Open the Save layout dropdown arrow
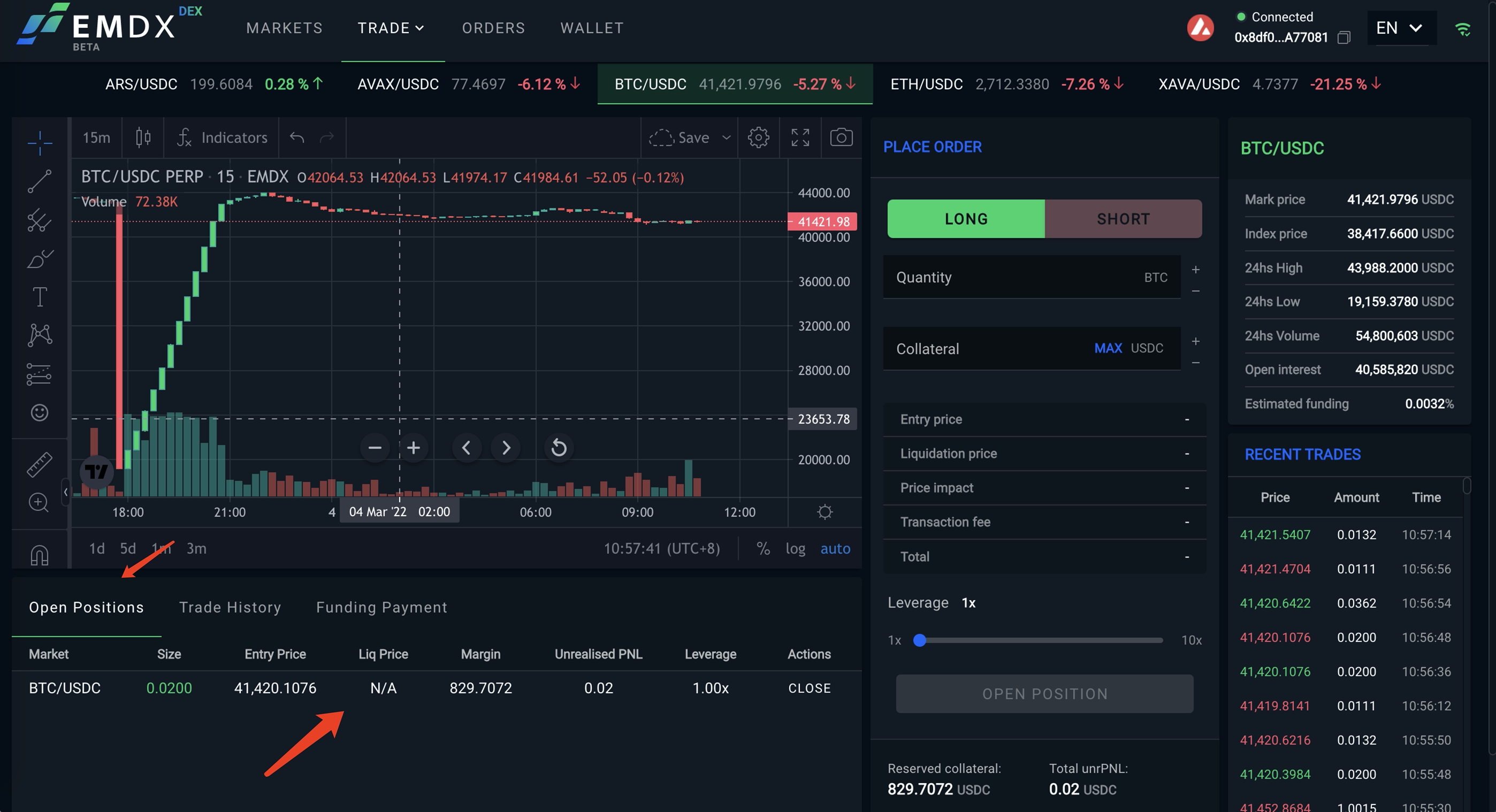 [726, 137]
